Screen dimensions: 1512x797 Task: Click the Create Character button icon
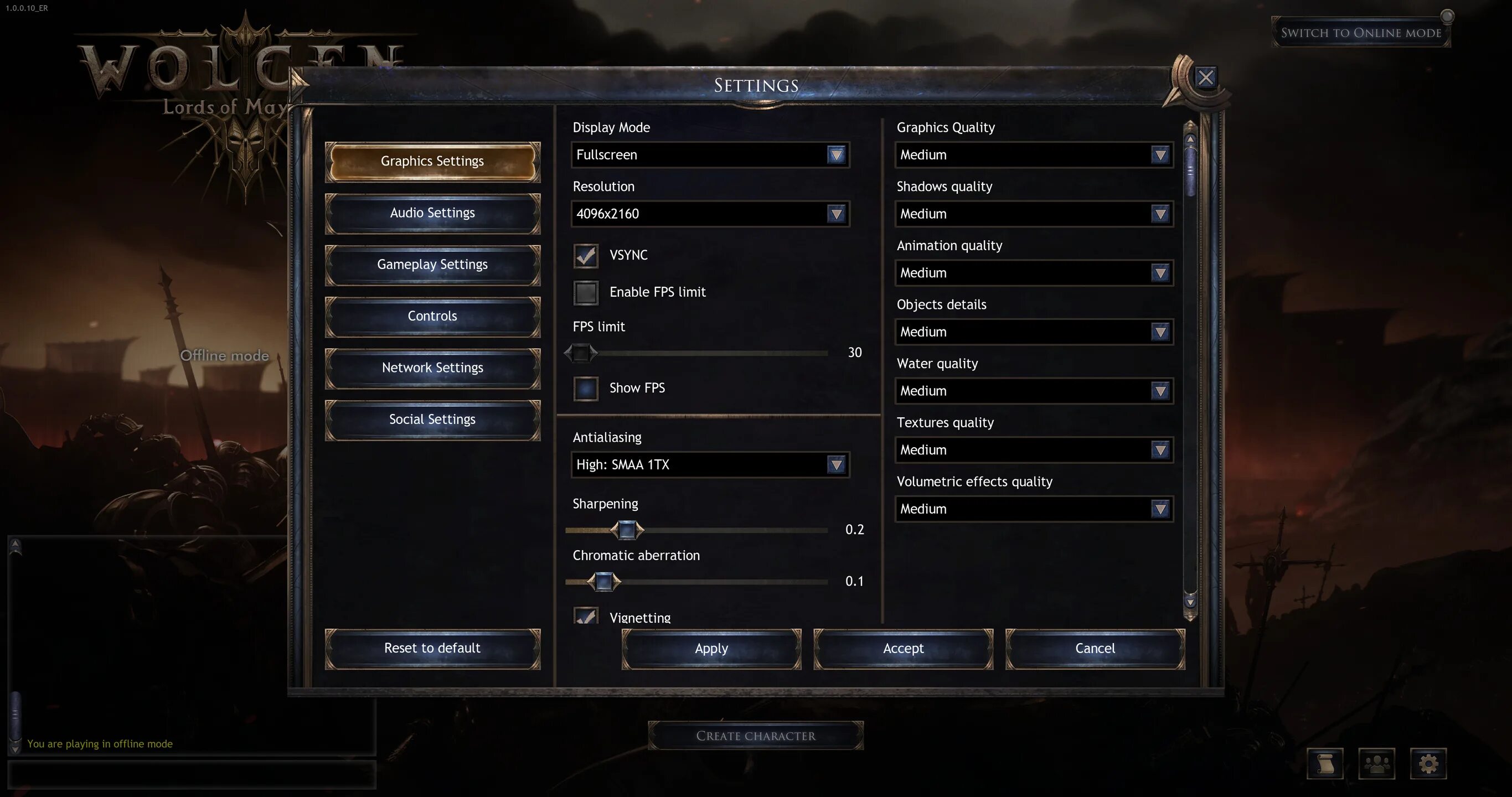(756, 736)
